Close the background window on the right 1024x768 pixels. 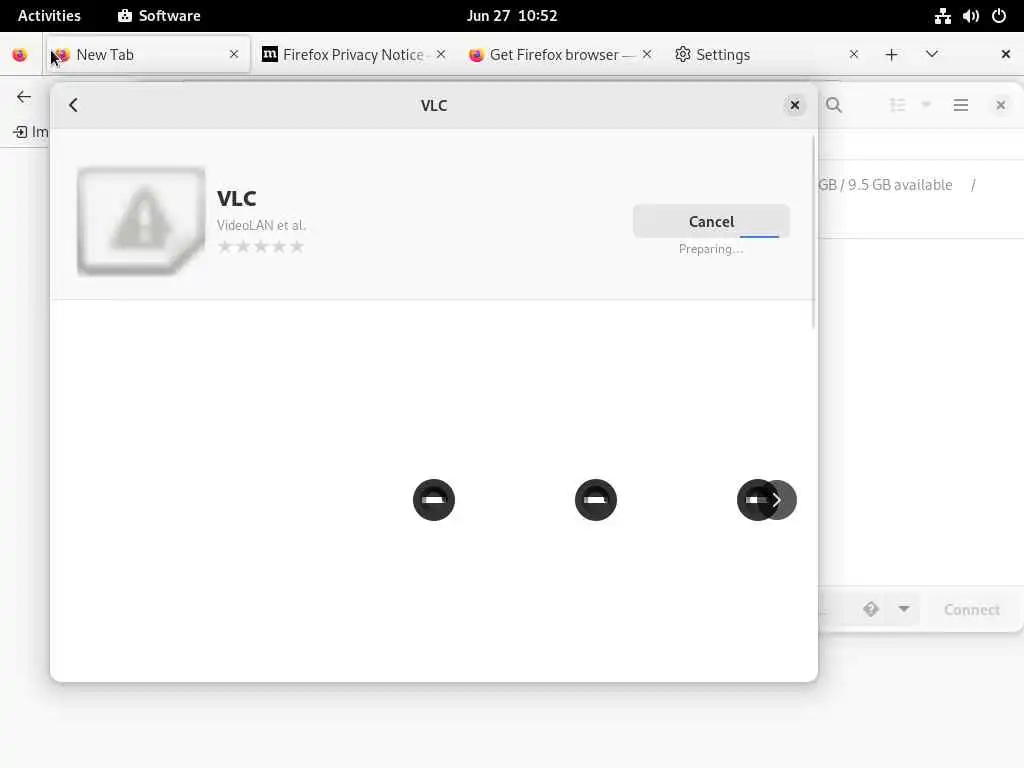1000,105
